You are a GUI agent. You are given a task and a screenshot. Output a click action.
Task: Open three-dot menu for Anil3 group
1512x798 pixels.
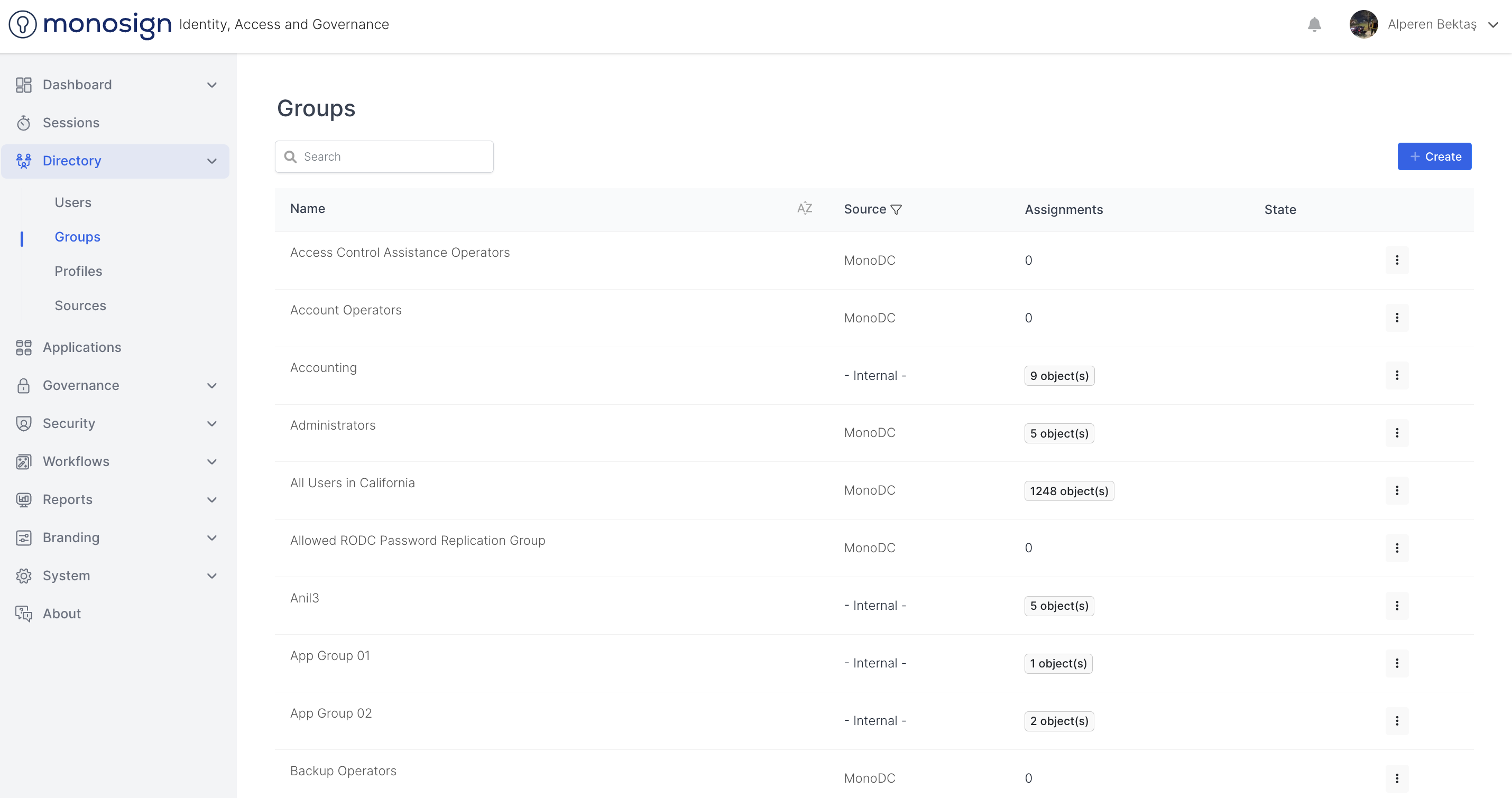point(1396,606)
